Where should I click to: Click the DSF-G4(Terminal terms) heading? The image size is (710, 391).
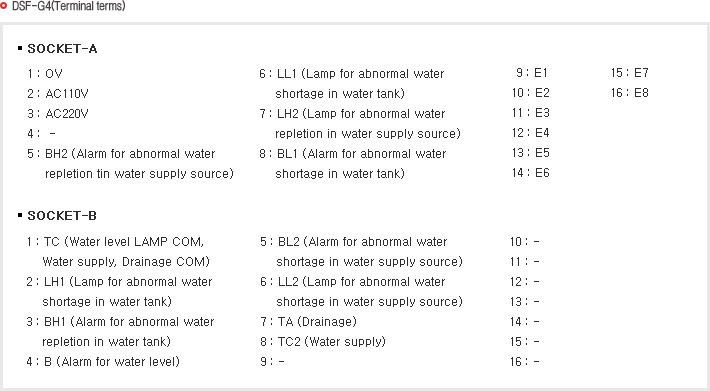click(x=68, y=6)
